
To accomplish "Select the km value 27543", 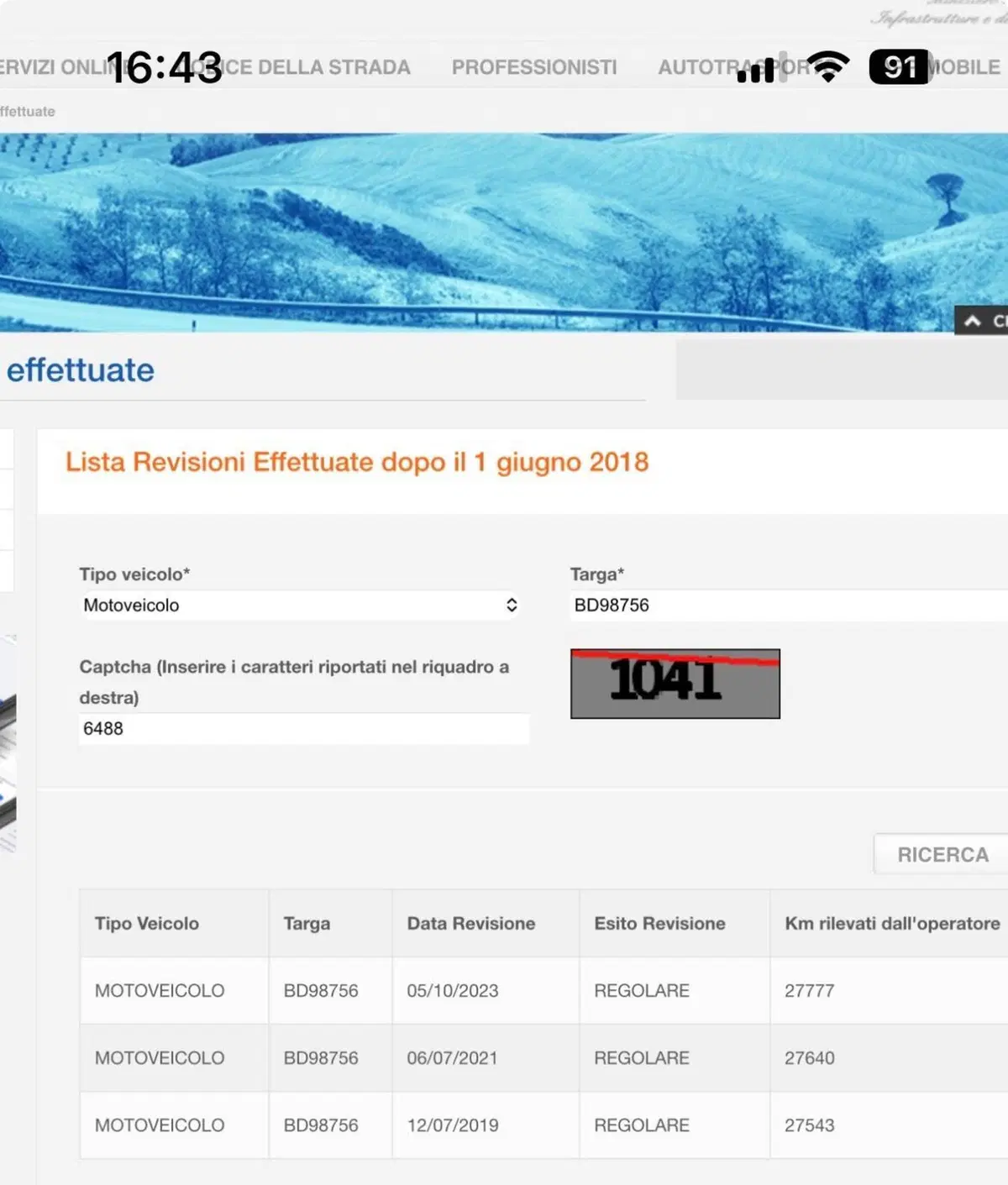I will 810,1125.
